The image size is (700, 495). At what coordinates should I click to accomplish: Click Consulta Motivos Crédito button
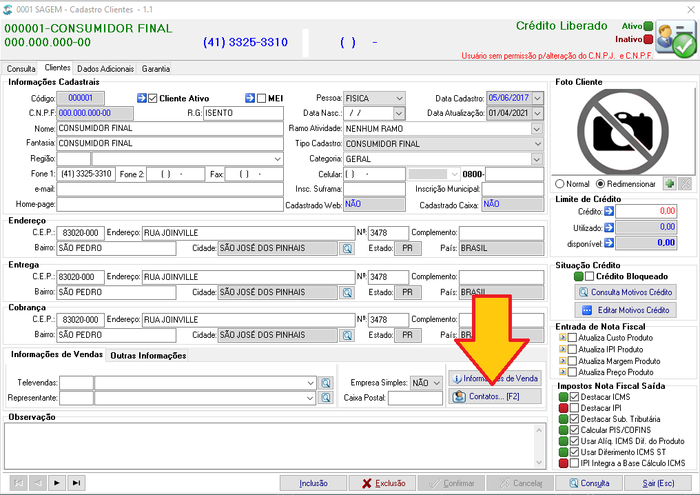click(625, 292)
